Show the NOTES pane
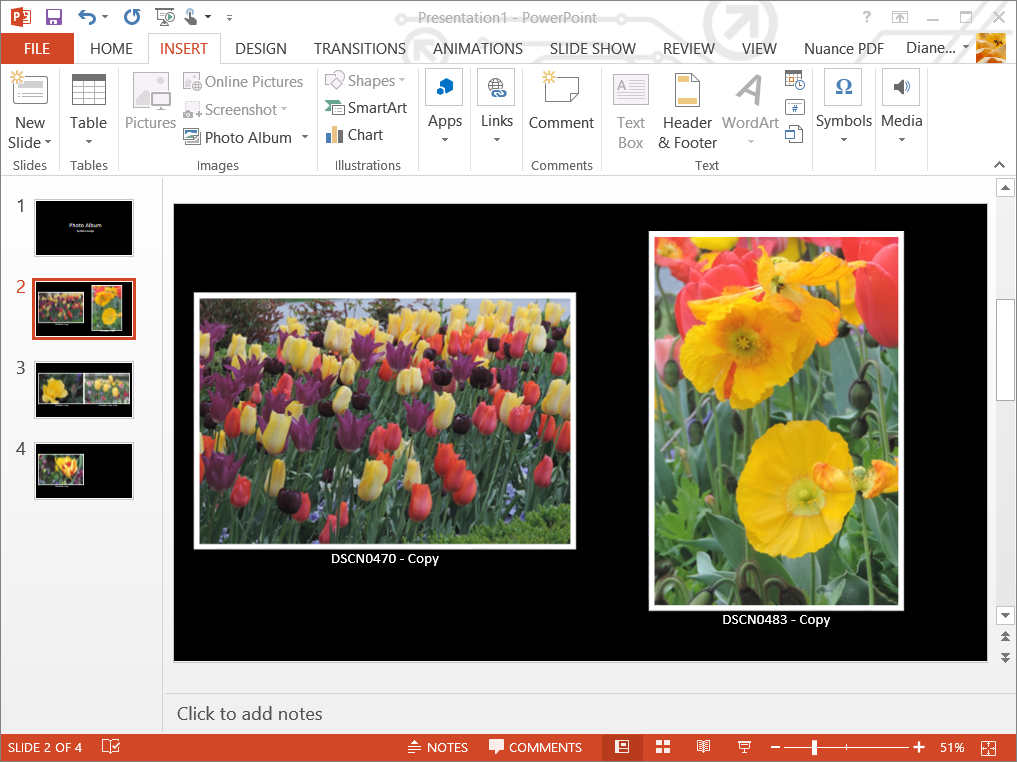 pos(438,747)
